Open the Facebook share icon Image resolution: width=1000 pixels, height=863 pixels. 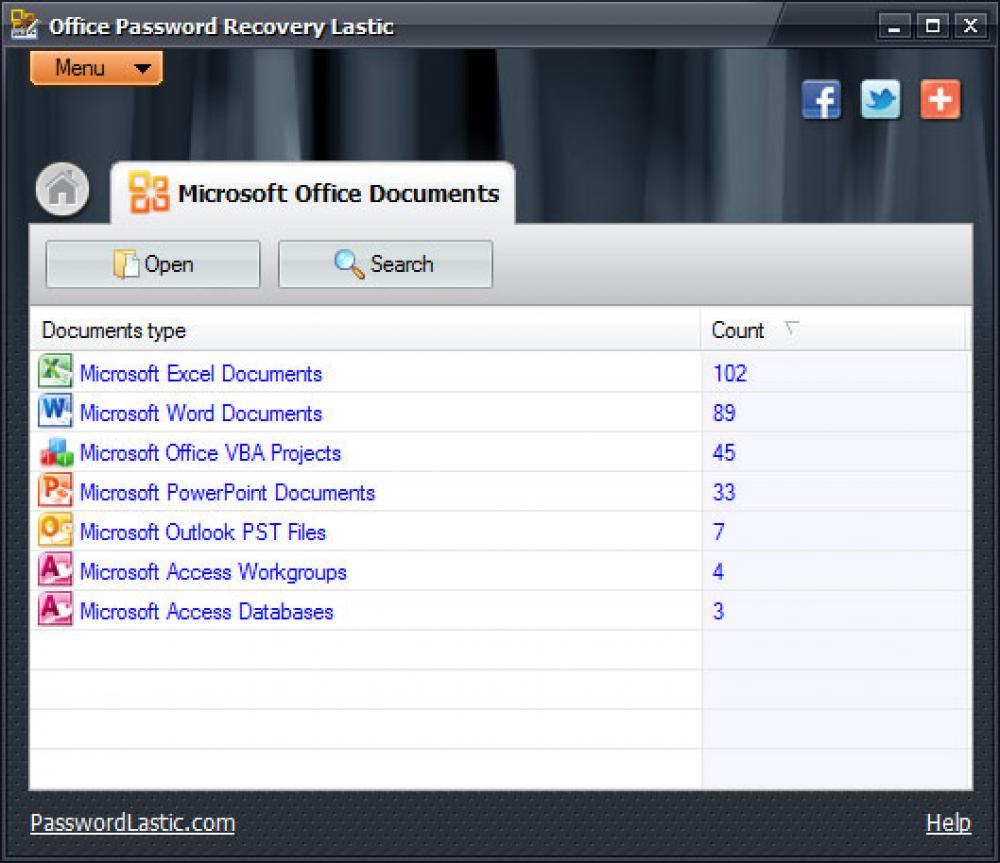(x=821, y=100)
